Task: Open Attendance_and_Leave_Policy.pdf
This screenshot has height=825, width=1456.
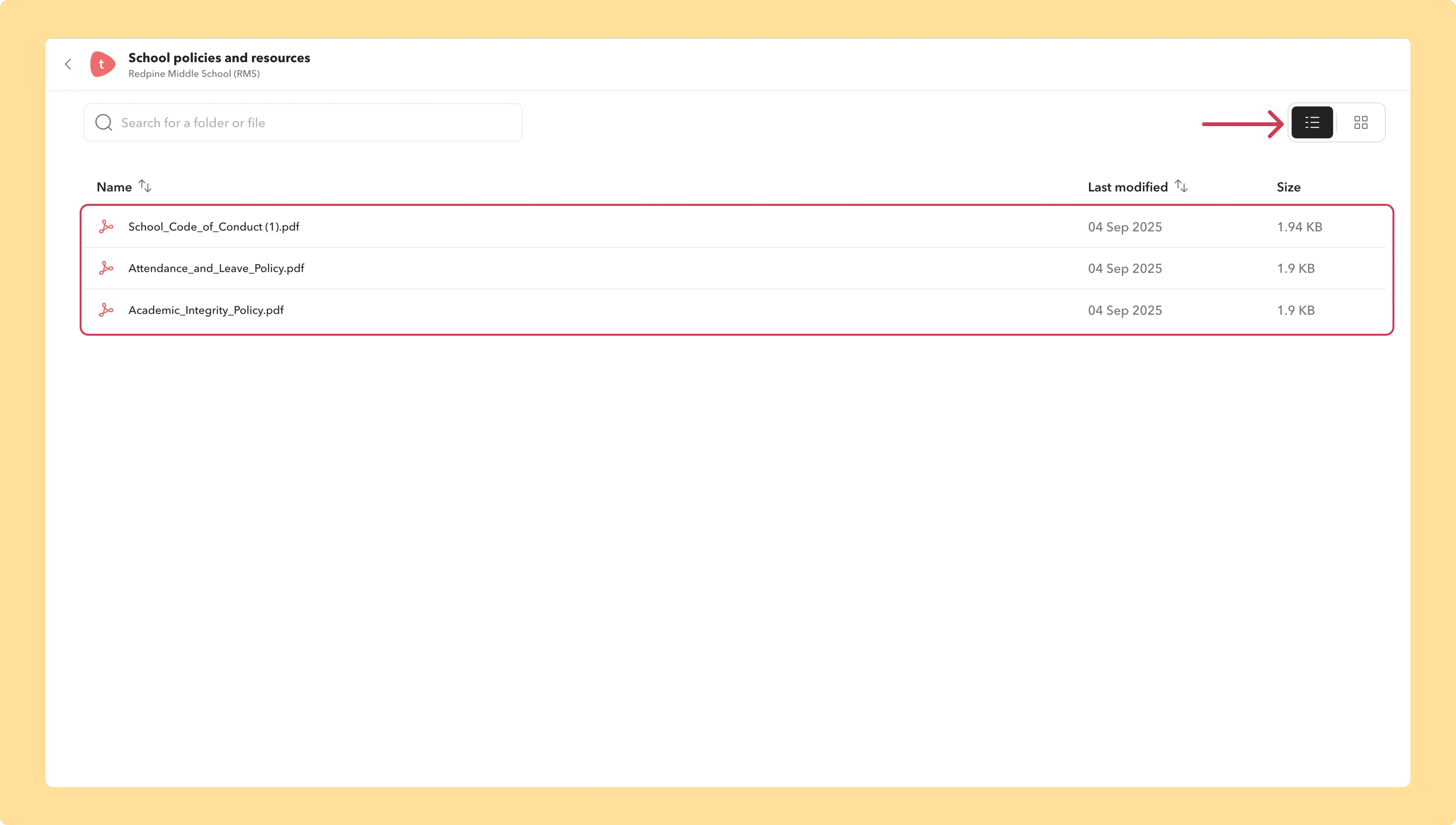Action: (216, 268)
